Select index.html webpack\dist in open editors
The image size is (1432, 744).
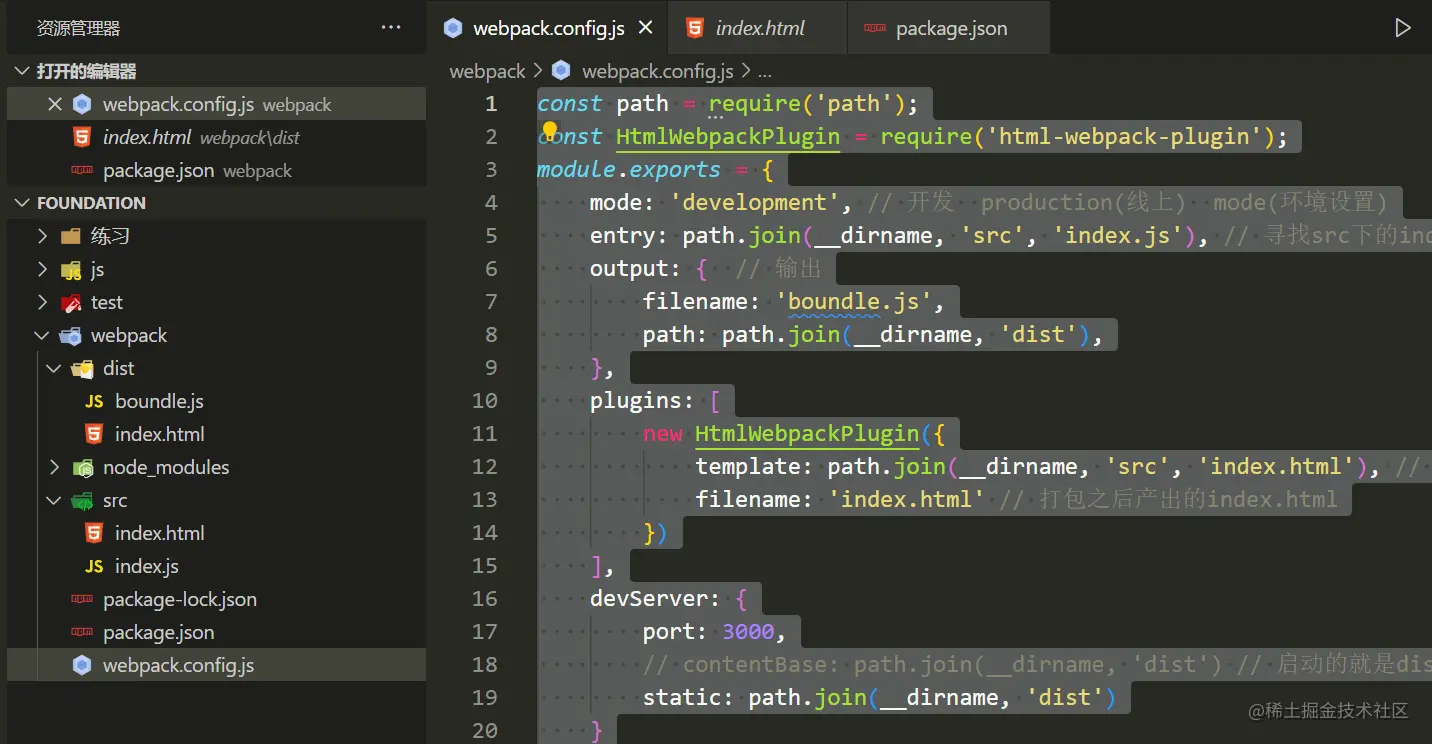pyautogui.click(x=216, y=137)
